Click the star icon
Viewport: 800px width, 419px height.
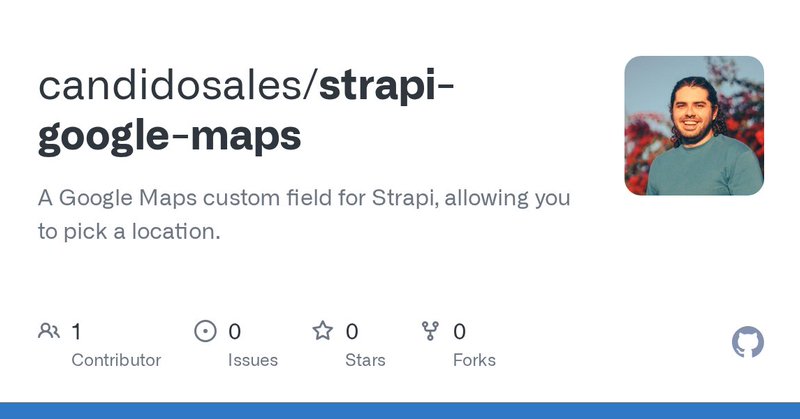[x=322, y=331]
